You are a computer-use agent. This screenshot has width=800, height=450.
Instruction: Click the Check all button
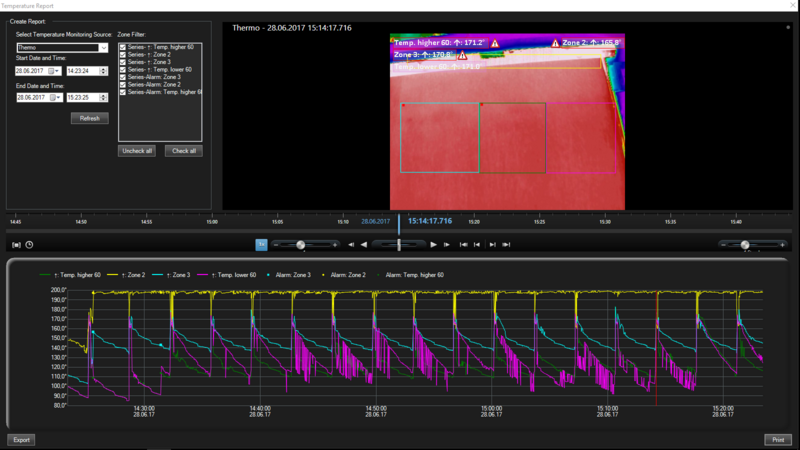pos(184,151)
